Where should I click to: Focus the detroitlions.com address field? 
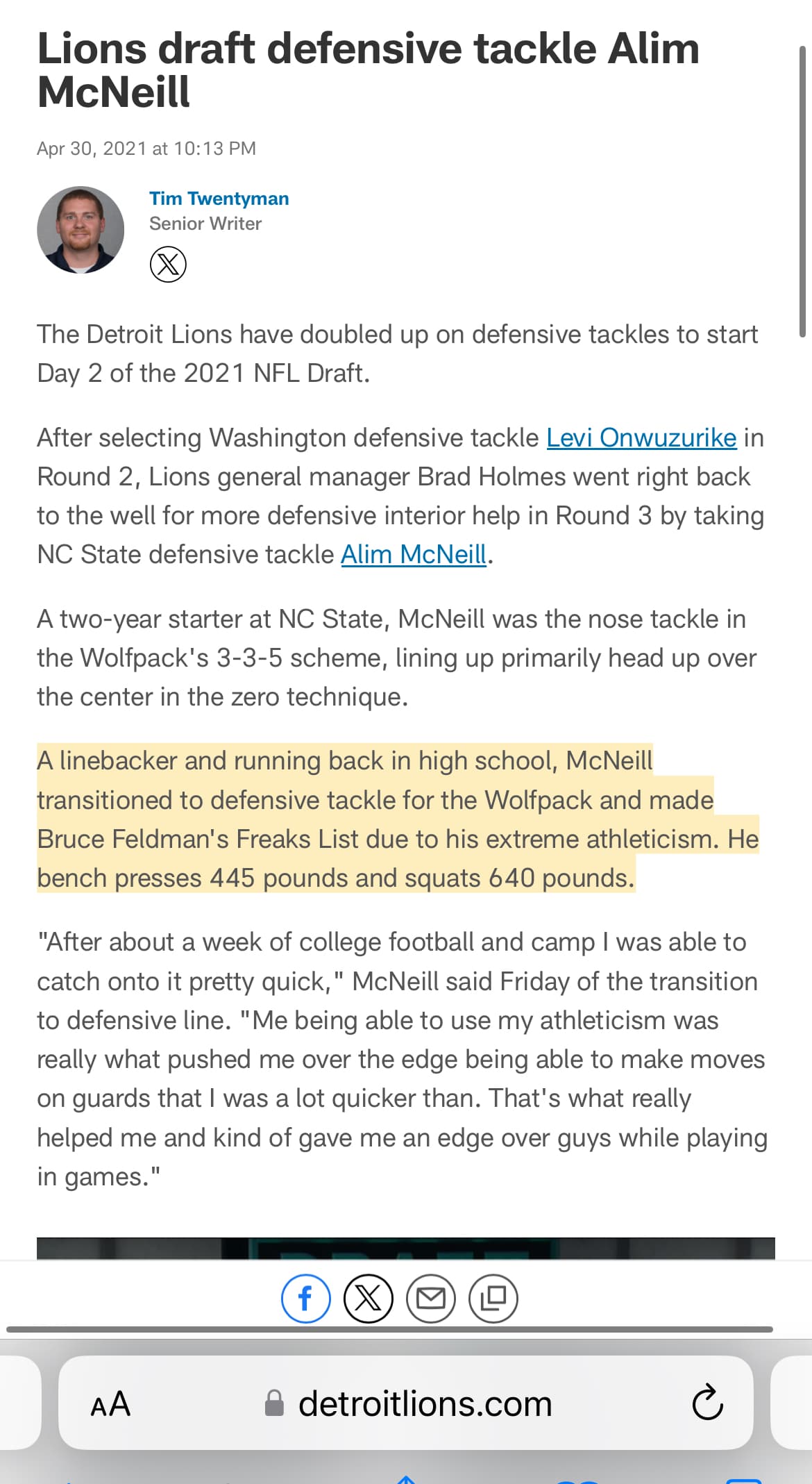point(425,1403)
